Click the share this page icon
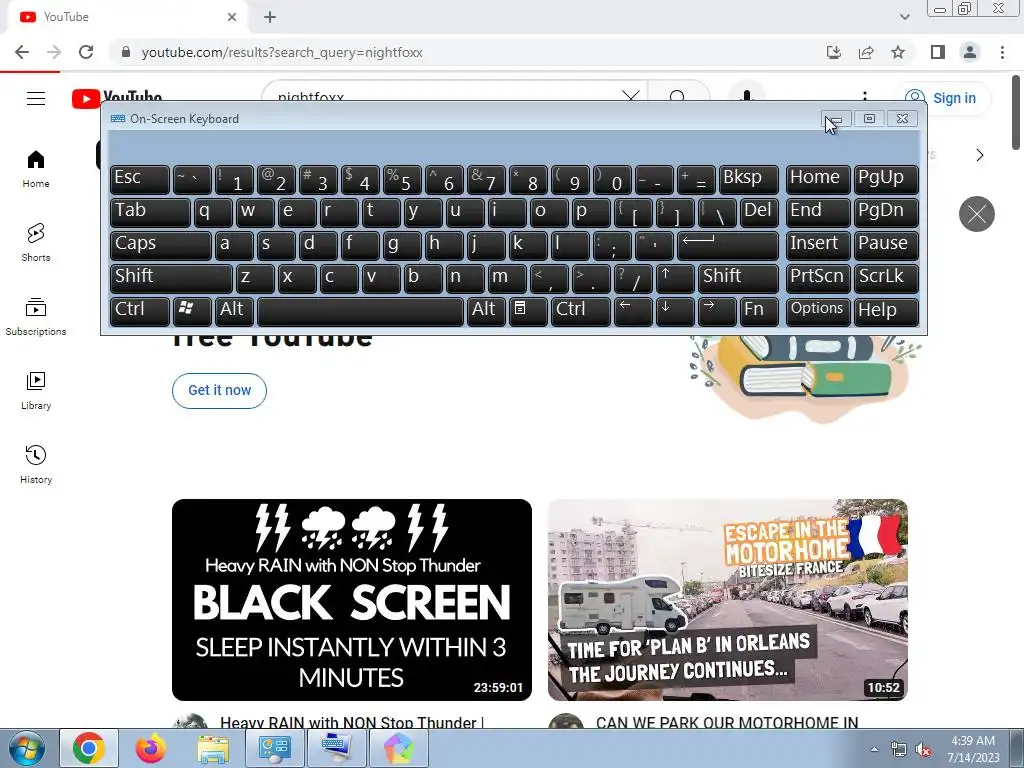Screen dimensions: 1024x768 pos(866,52)
